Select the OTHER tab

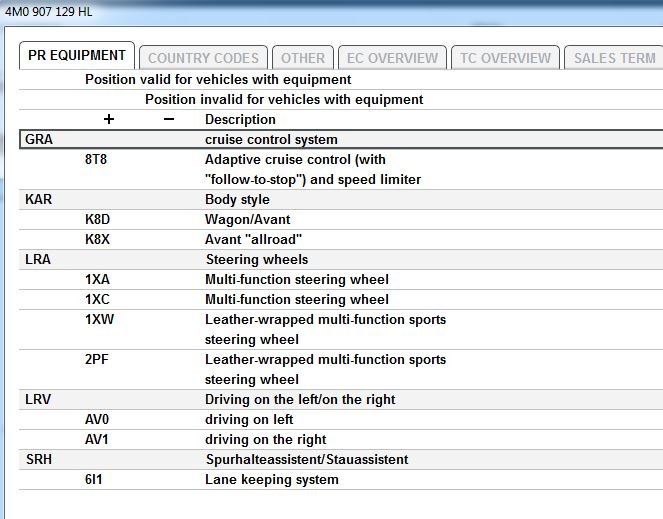tap(302, 58)
